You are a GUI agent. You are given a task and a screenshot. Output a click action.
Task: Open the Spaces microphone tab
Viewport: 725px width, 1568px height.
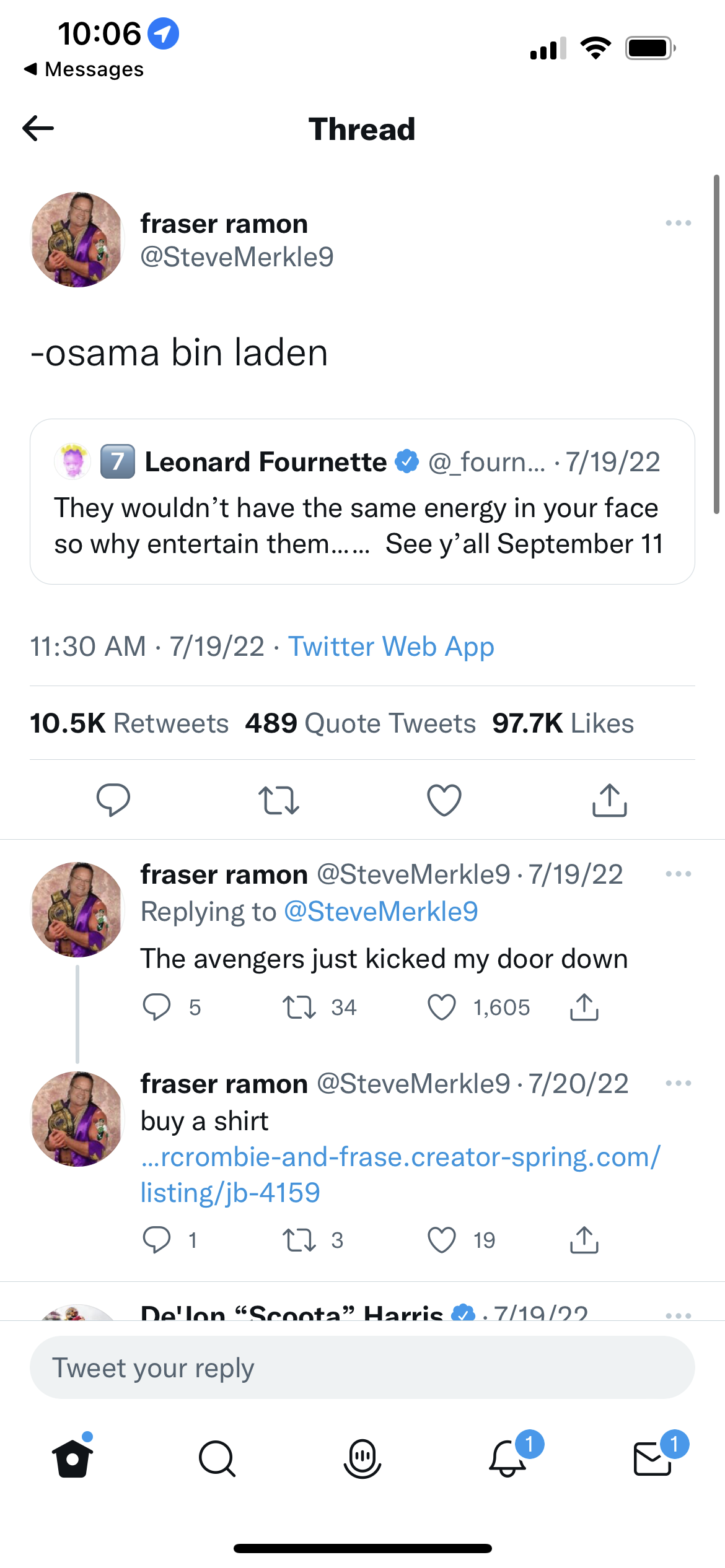click(362, 1458)
